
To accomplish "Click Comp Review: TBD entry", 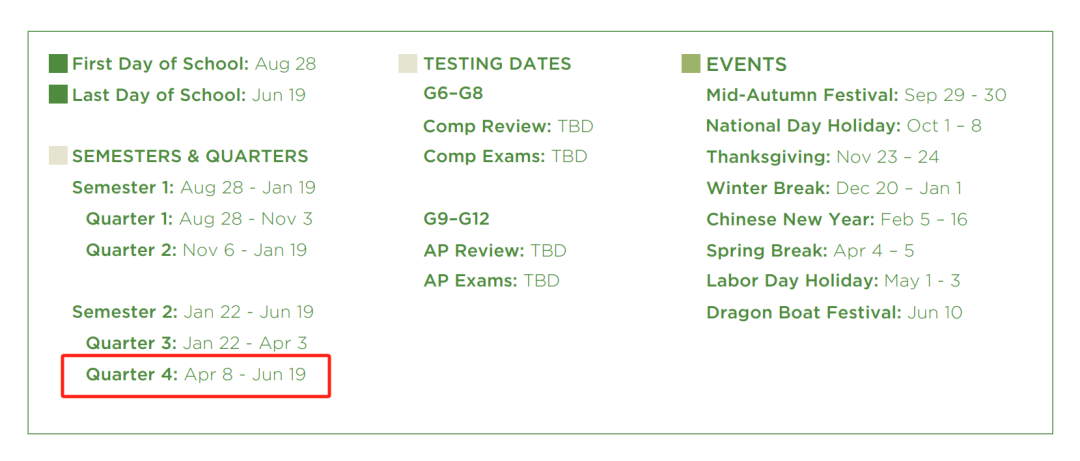I will point(508,126).
